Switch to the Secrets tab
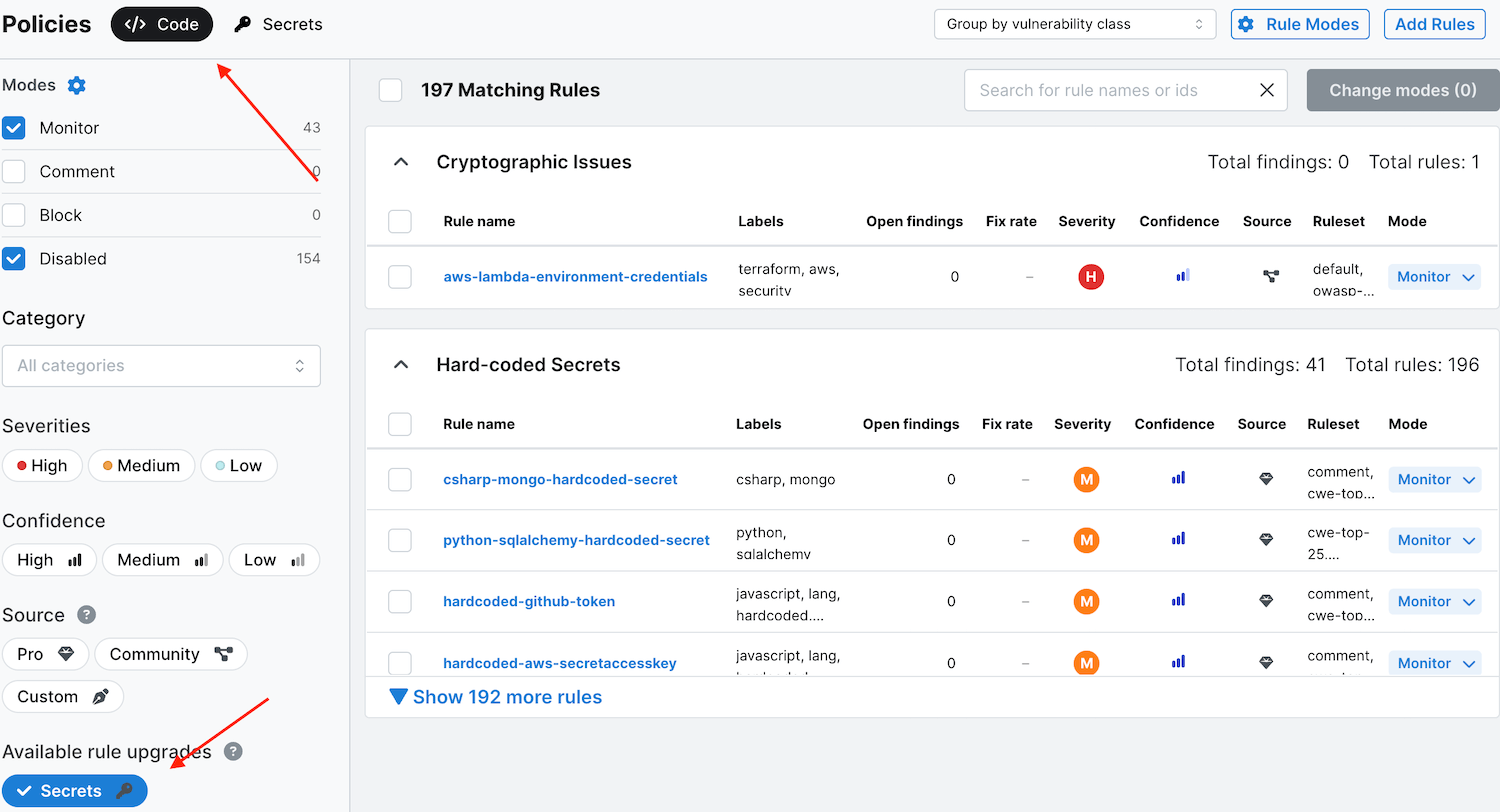Viewport: 1500px width, 812px height. 278,24
